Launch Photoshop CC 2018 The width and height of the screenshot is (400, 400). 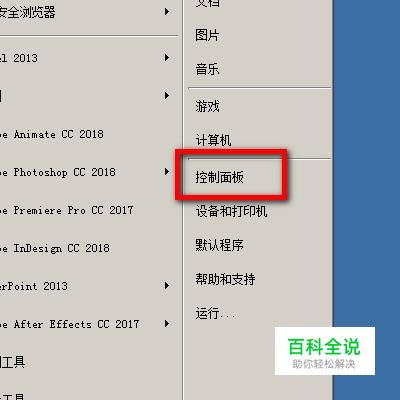pyautogui.click(x=58, y=172)
